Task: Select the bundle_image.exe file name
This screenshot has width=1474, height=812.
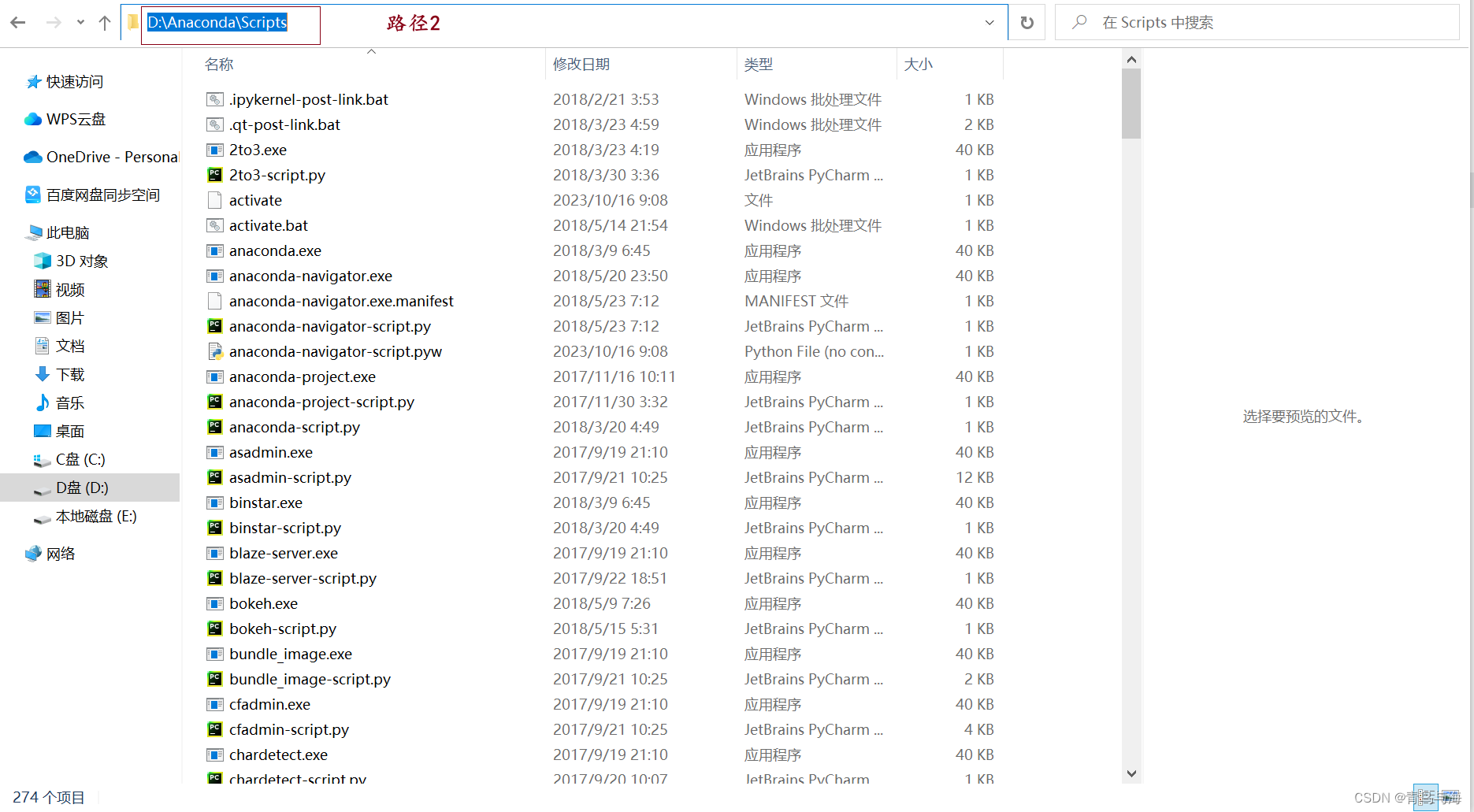Action: [291, 654]
